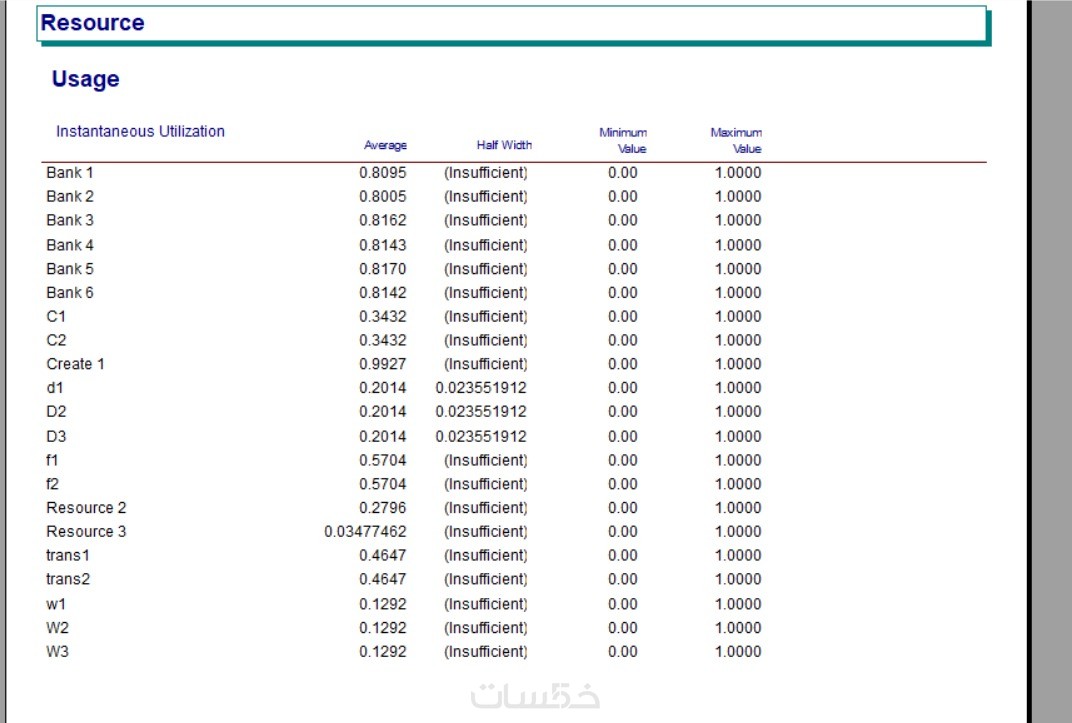The height and width of the screenshot is (723, 1072).
Task: Select the C1 row label
Action: [56, 316]
